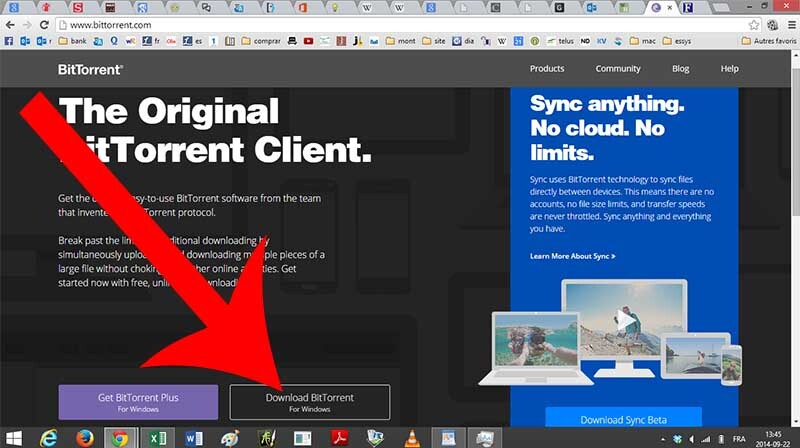Expand the 'Autres favoris' bookmarks folder
800x448 pixels.
(768, 41)
